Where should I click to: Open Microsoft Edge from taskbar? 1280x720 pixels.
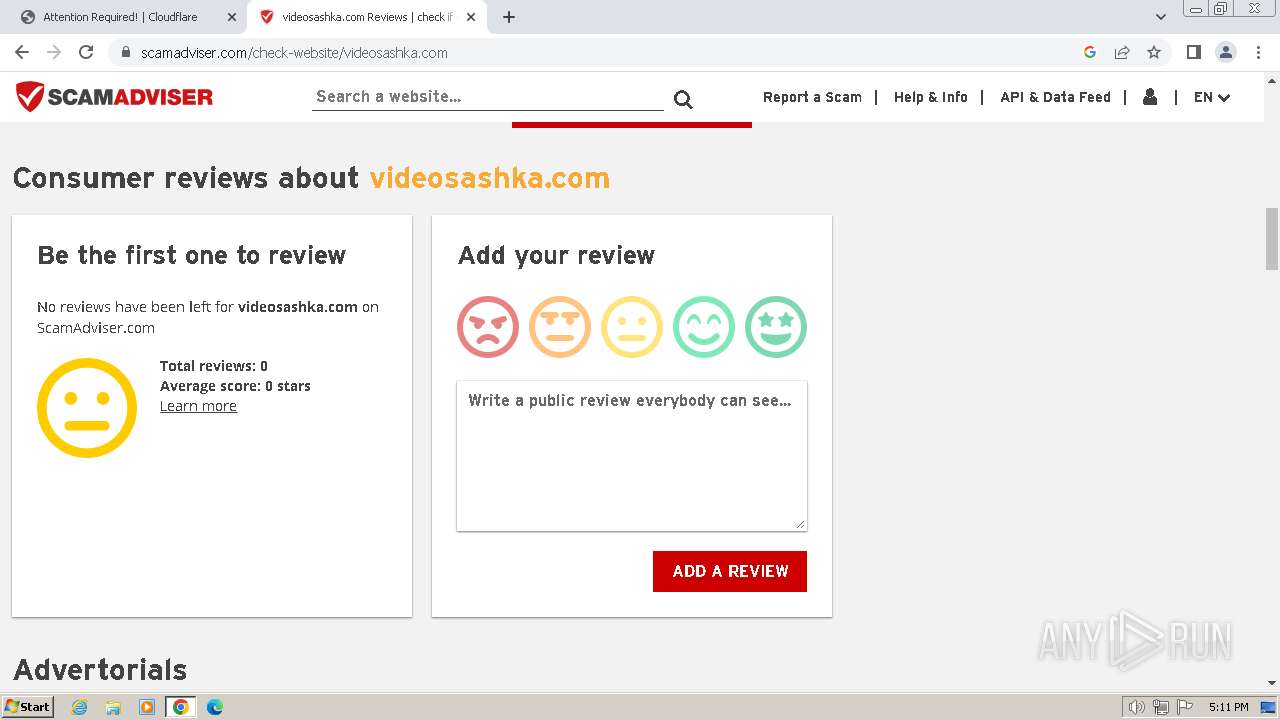coord(215,707)
